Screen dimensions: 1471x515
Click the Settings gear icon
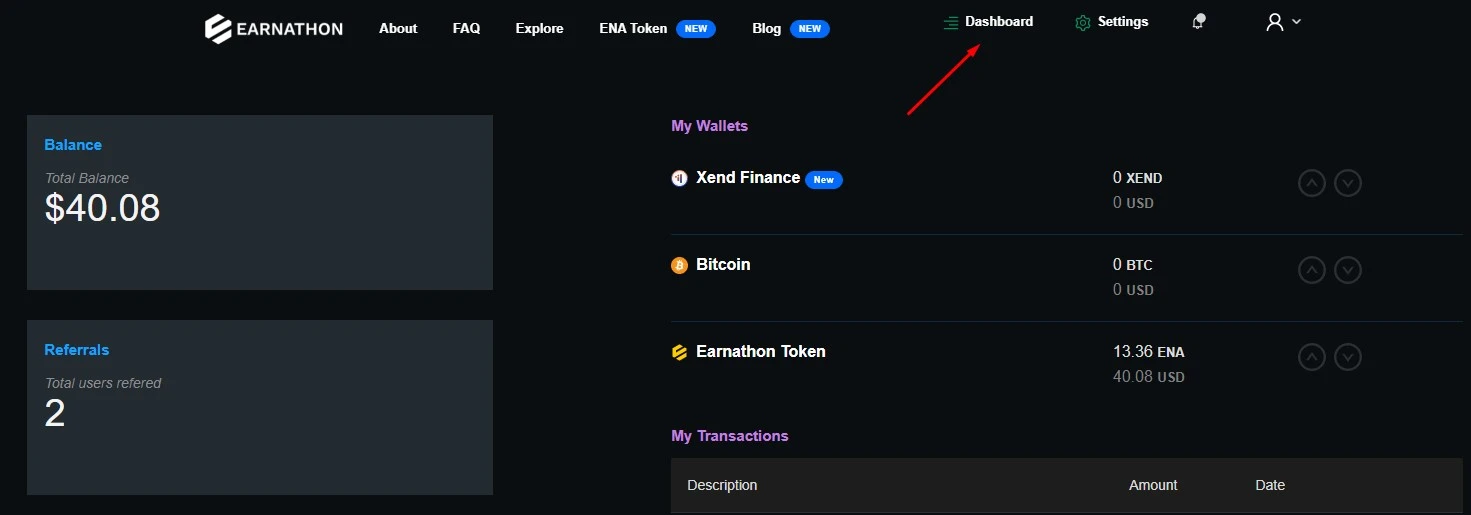point(1082,22)
